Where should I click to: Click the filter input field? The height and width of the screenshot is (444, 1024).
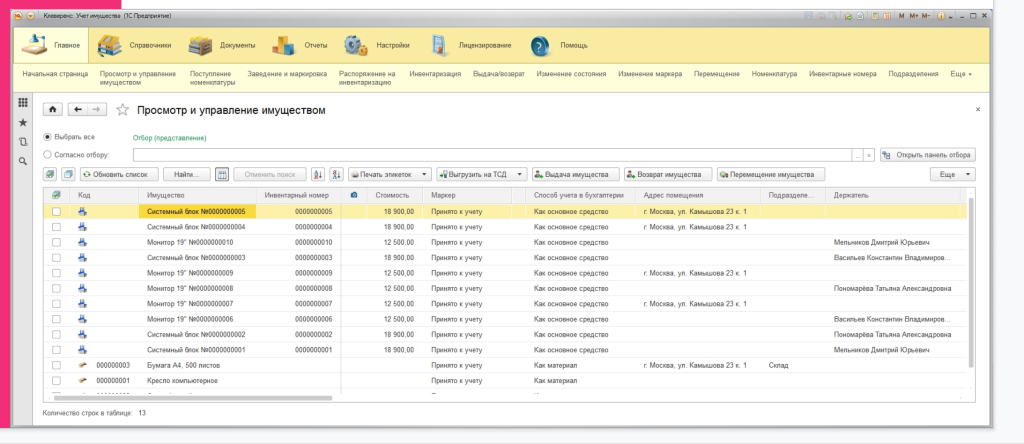(x=492, y=155)
